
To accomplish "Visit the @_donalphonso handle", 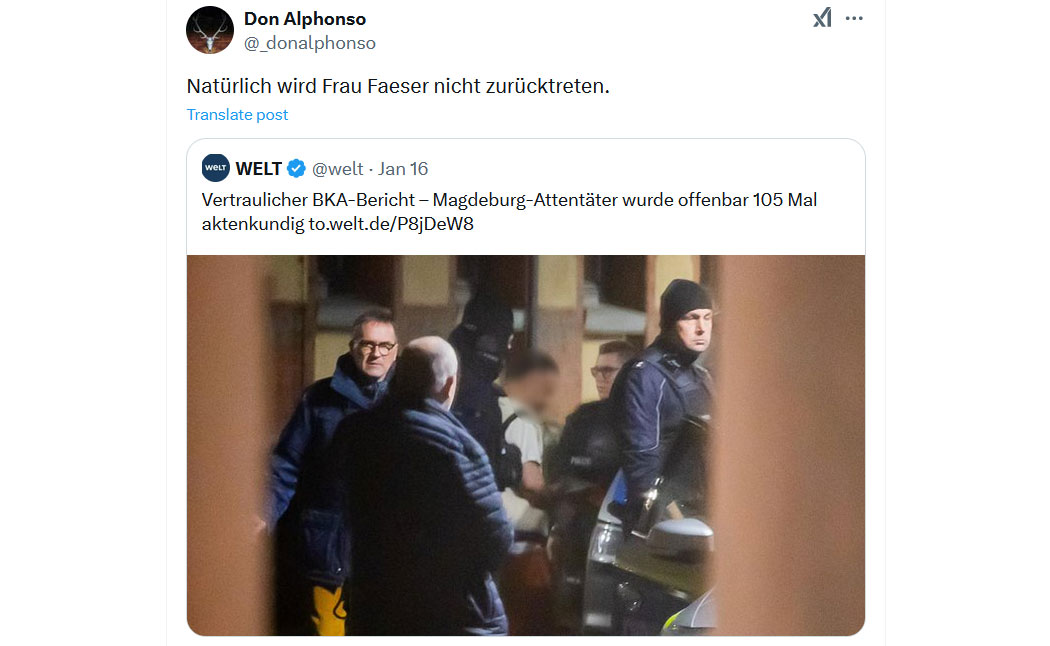I will point(309,43).
